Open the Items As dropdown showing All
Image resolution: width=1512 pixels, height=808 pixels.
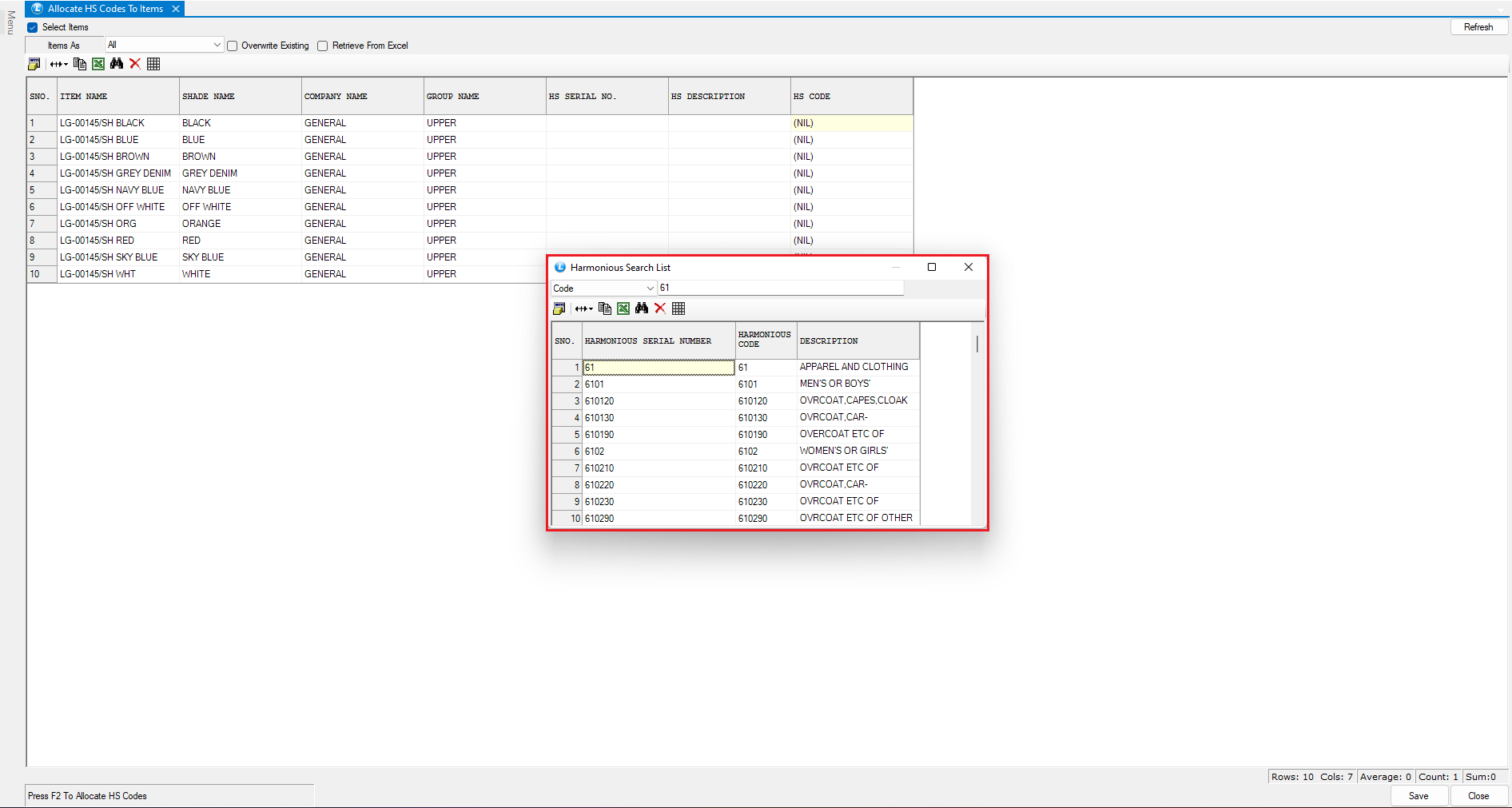[217, 45]
